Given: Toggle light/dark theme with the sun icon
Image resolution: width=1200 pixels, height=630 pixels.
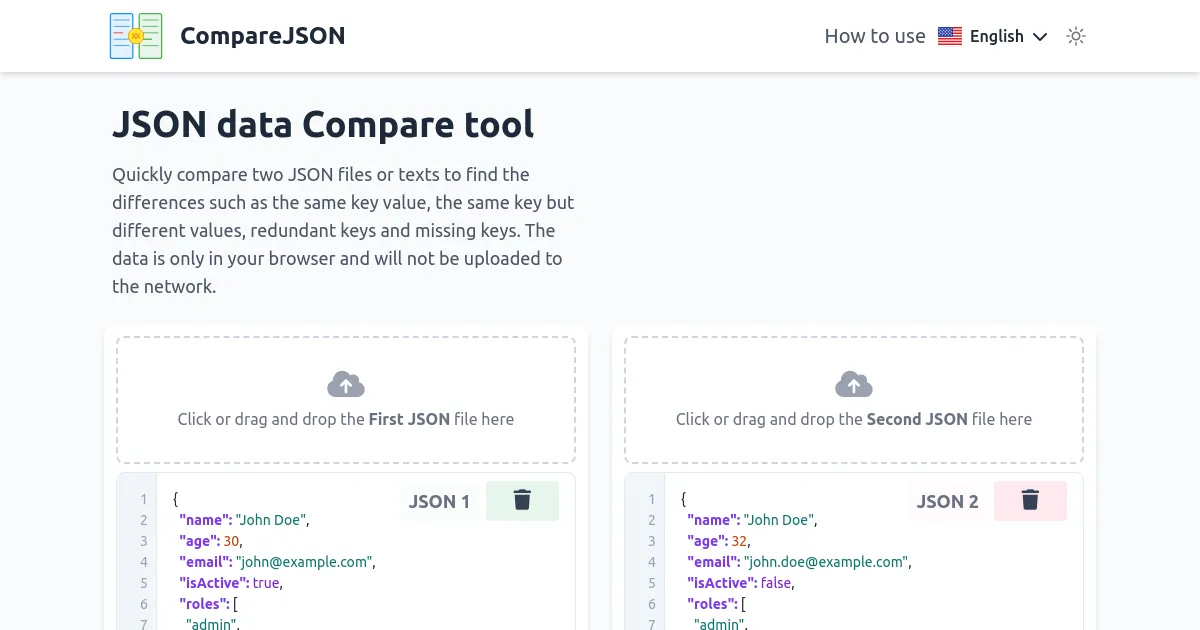Looking at the screenshot, I should [x=1076, y=36].
